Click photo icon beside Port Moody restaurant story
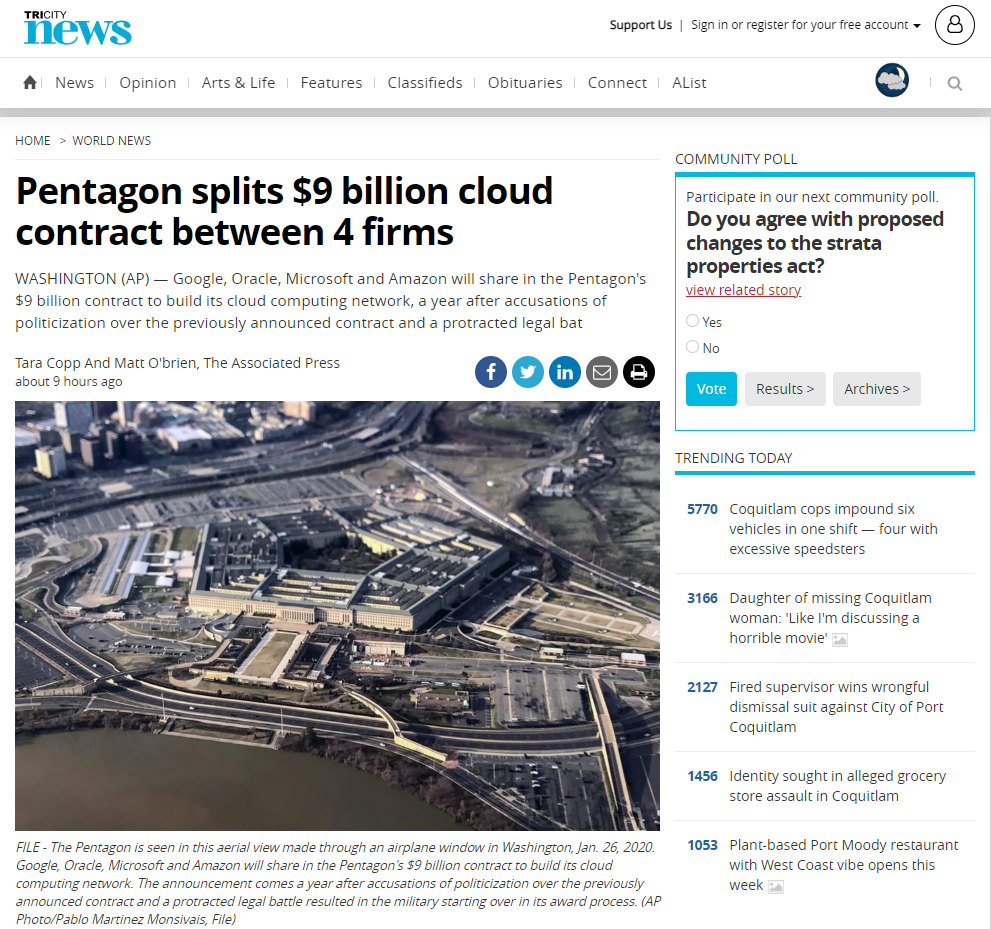991x929 pixels. coord(775,887)
